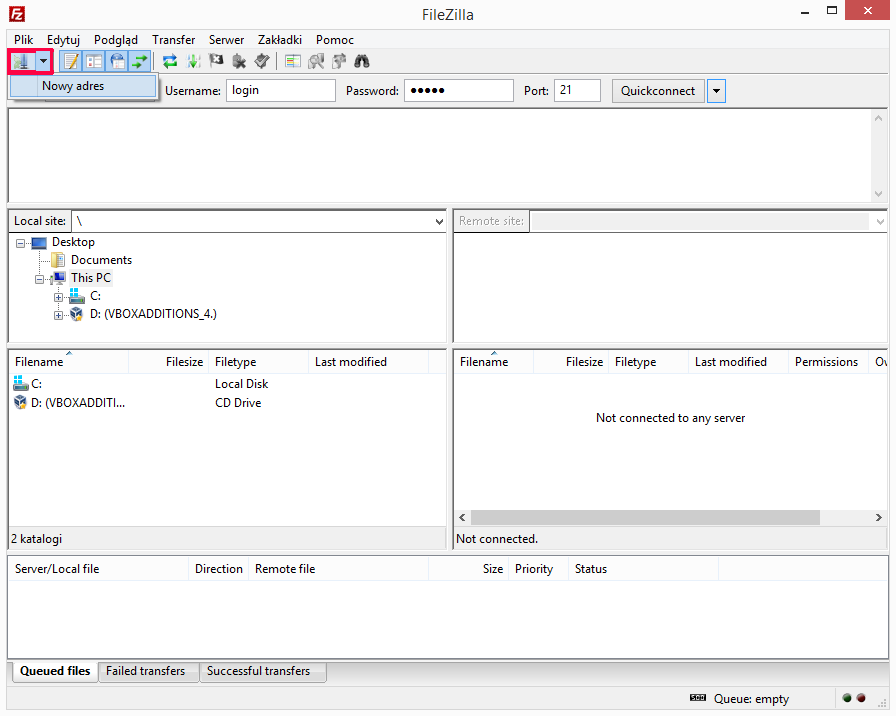Viewport: 896px width, 716px height.
Task: Expand the C: drive tree node
Action: [x=58, y=297]
